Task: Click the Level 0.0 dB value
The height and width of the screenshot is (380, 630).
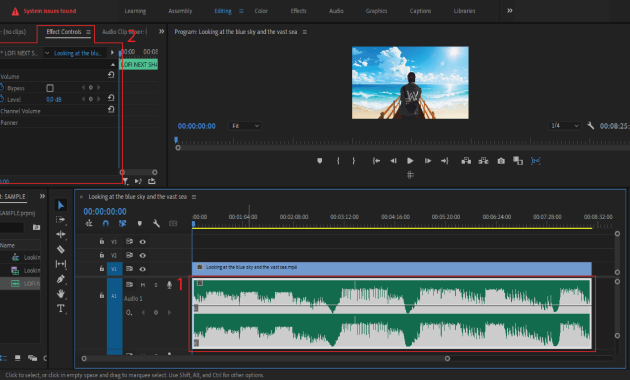Action: (x=54, y=99)
